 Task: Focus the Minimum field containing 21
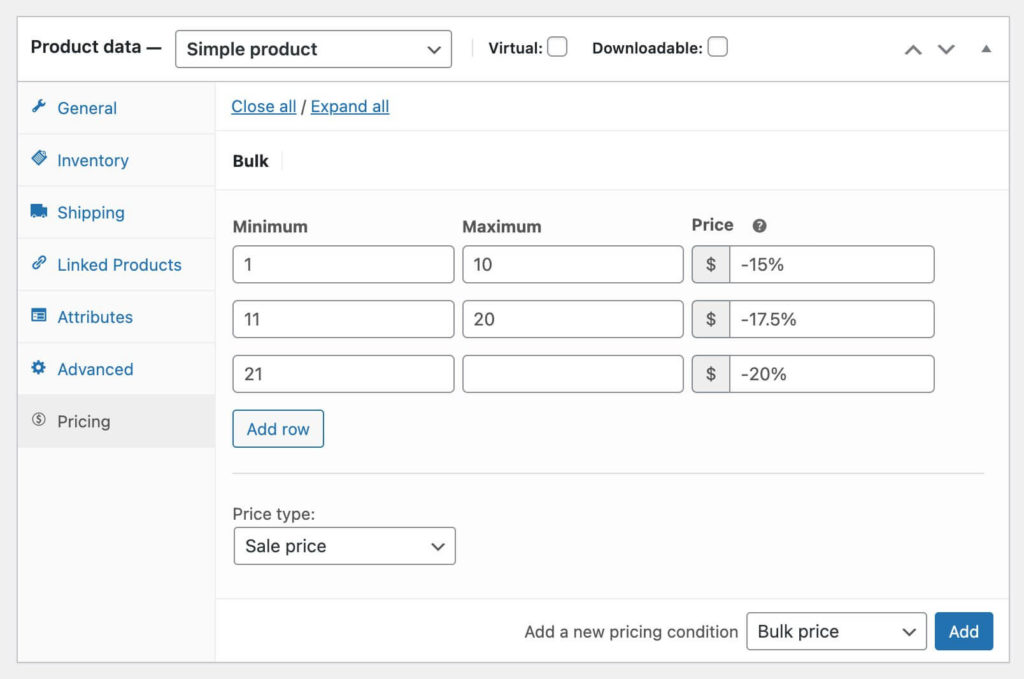[x=344, y=374]
